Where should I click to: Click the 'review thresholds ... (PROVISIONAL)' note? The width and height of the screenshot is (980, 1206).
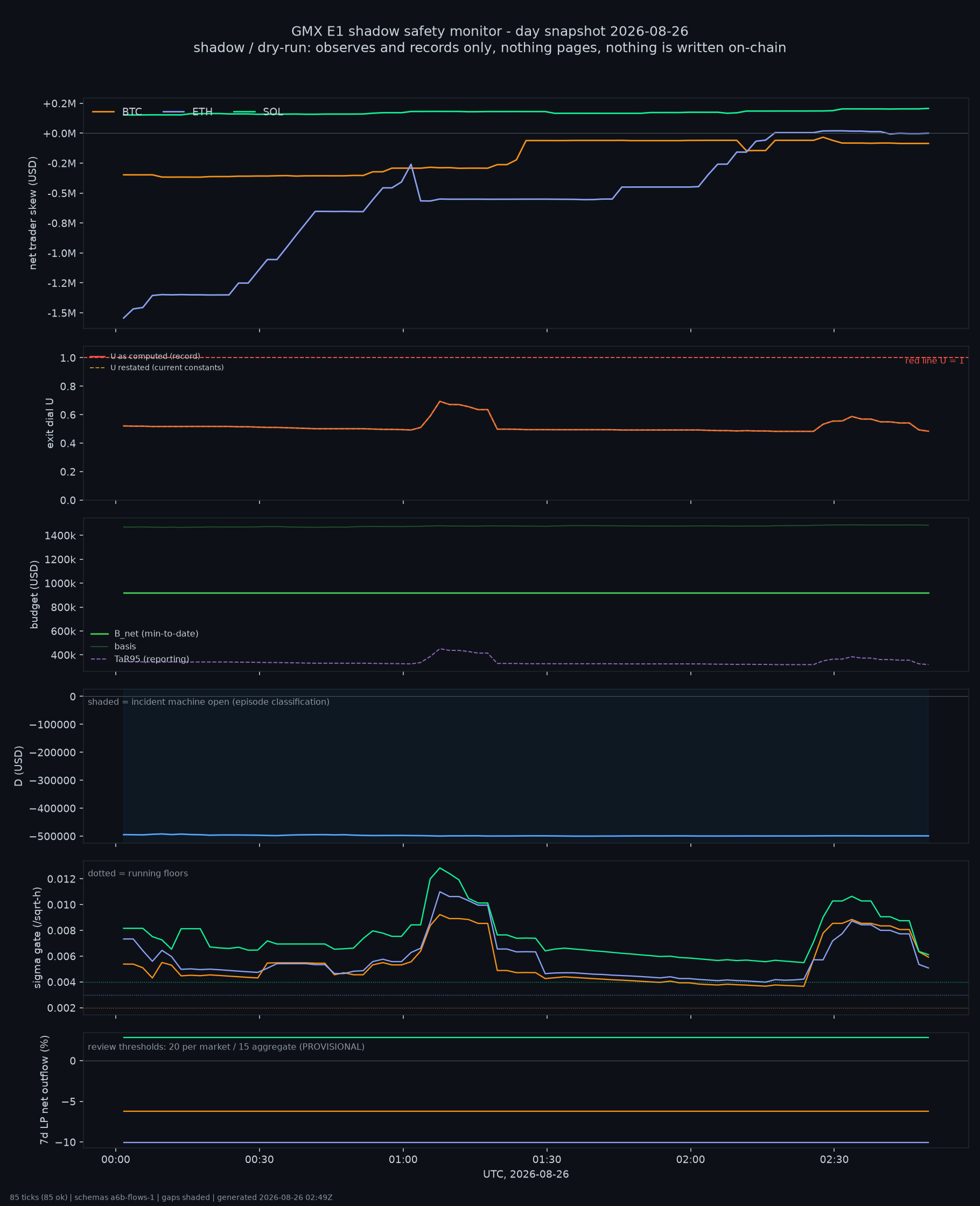tap(226, 1047)
